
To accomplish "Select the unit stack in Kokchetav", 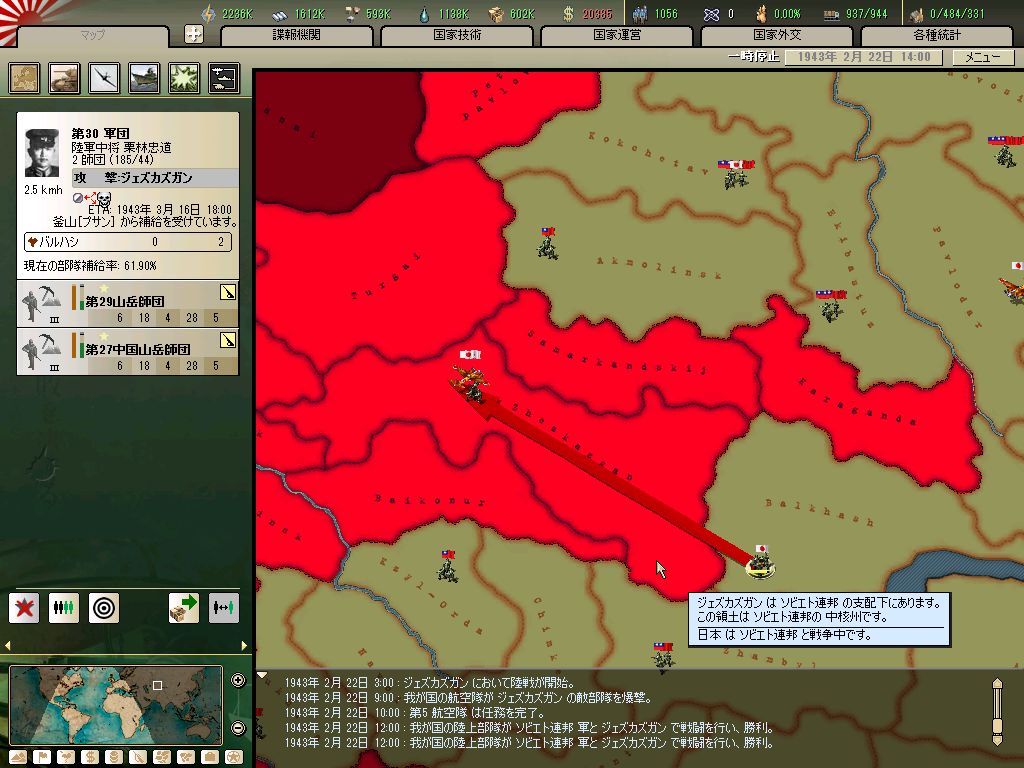I will [x=735, y=174].
